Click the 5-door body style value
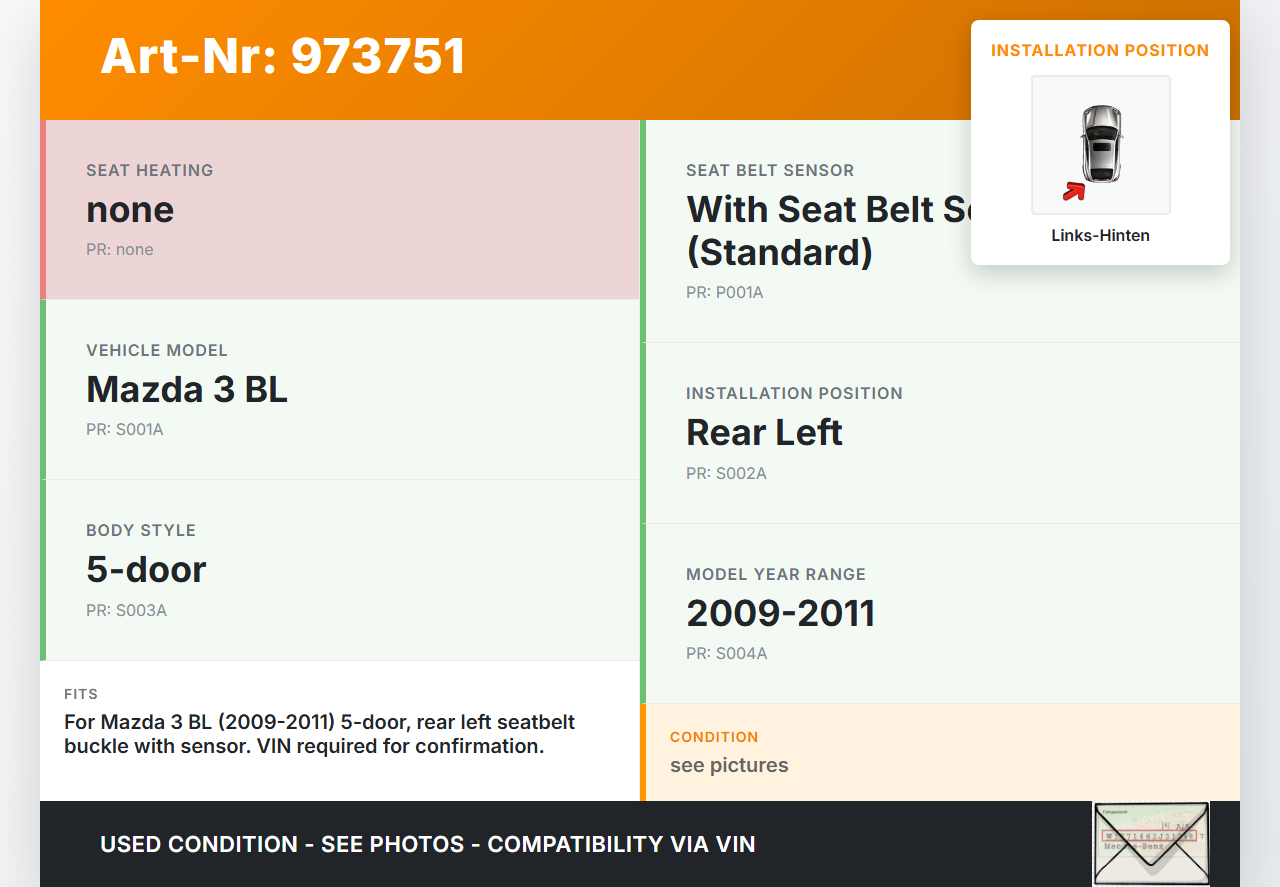1280x887 pixels. coord(146,569)
